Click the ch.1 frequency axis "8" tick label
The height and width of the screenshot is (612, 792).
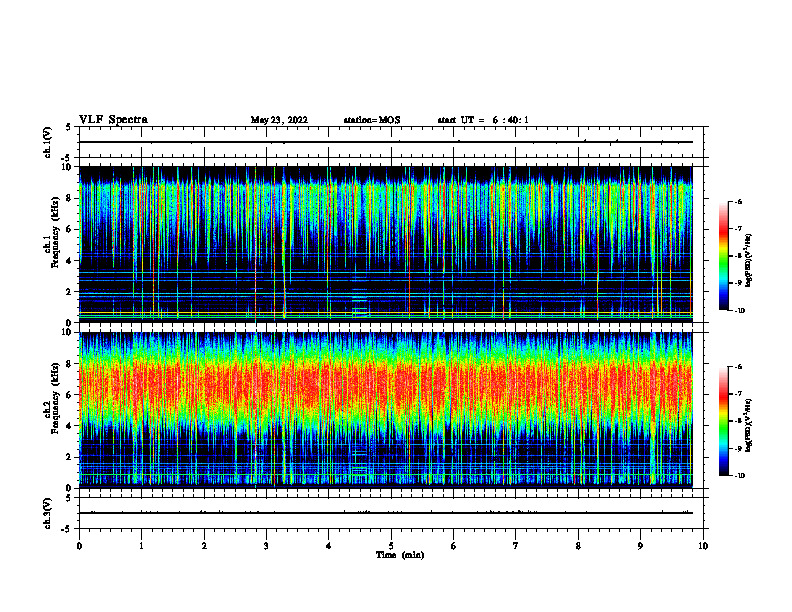70,198
